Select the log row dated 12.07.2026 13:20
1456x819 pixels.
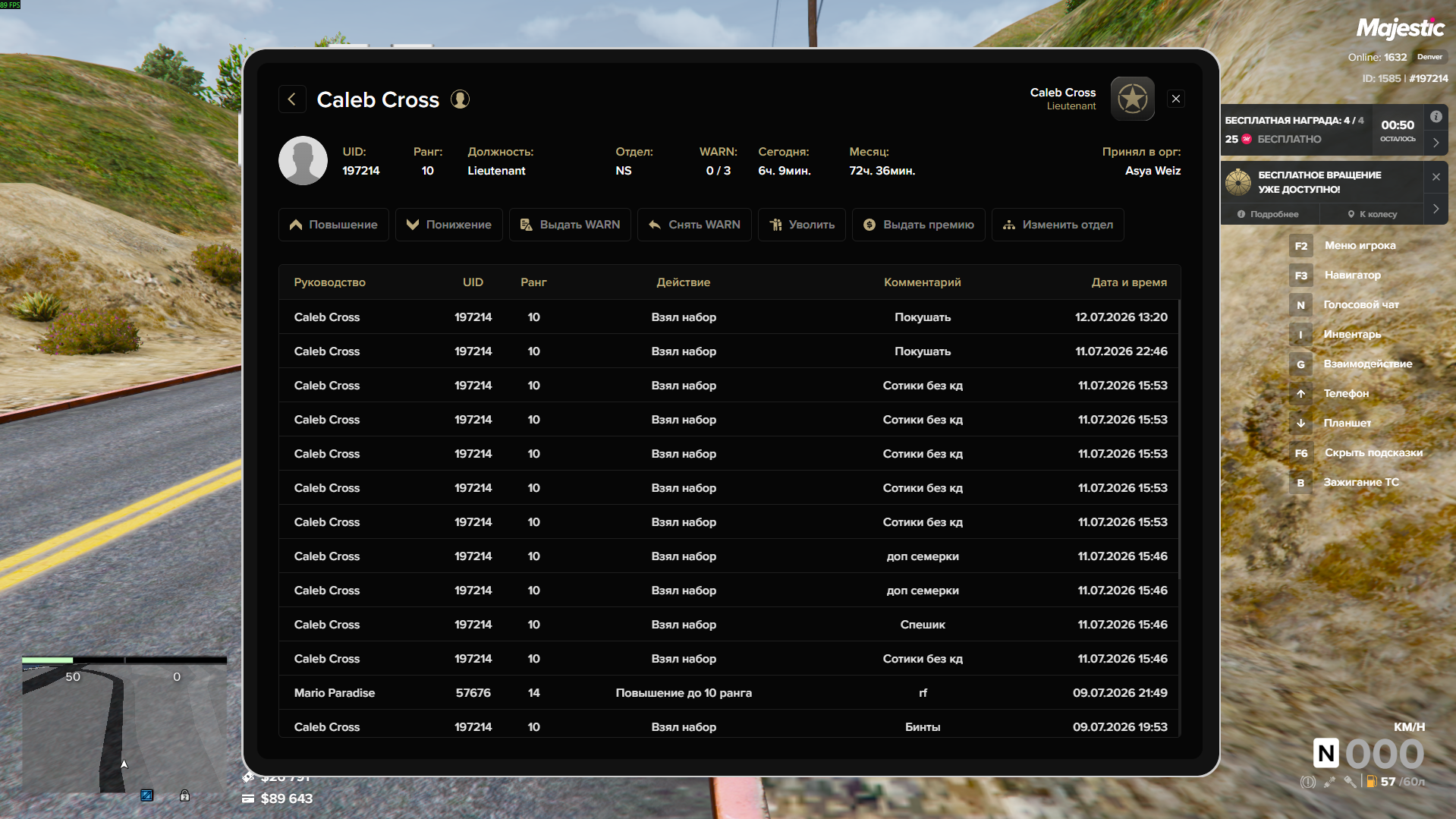click(729, 317)
